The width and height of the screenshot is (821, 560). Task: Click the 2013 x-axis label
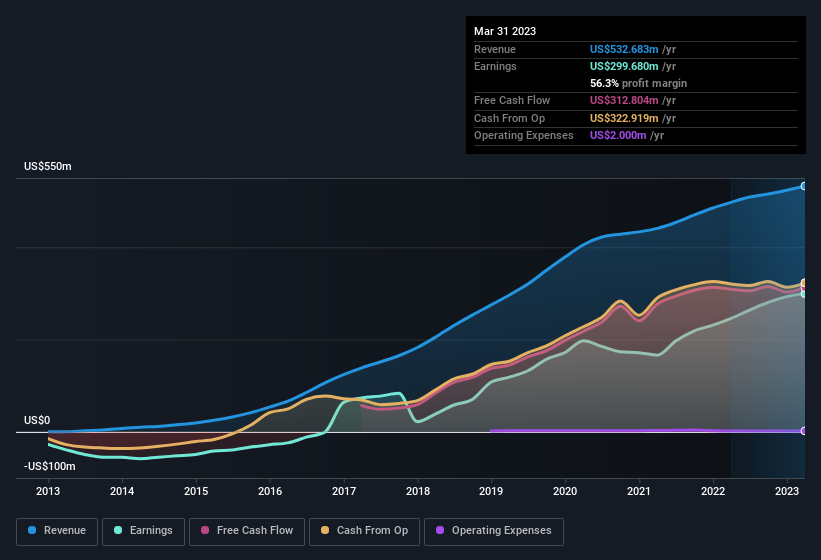[x=48, y=491]
